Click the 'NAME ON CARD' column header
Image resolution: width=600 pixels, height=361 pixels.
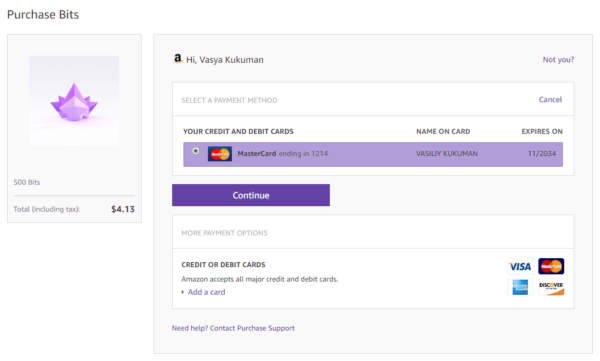[x=443, y=131]
